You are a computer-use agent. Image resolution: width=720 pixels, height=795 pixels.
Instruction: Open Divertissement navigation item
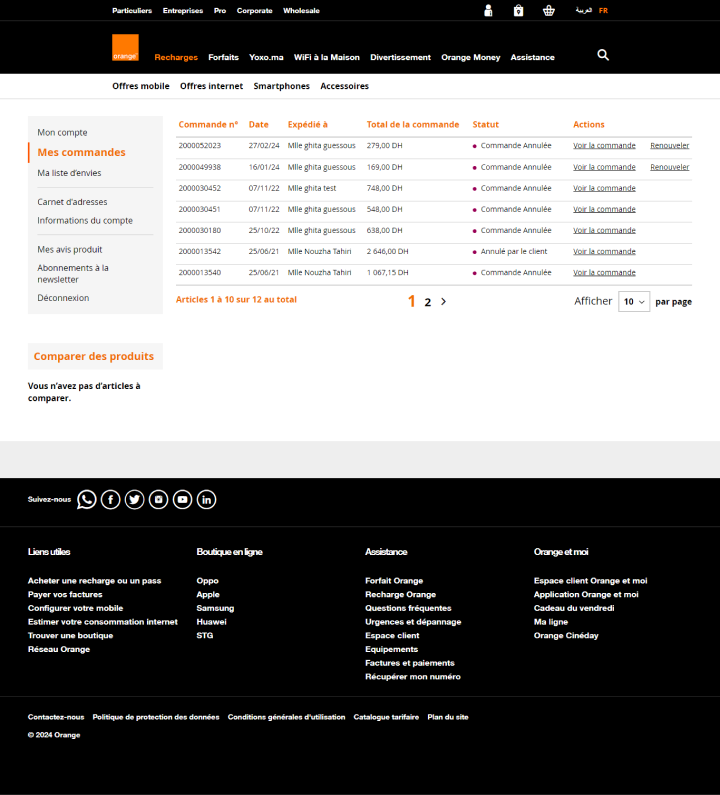coord(401,57)
